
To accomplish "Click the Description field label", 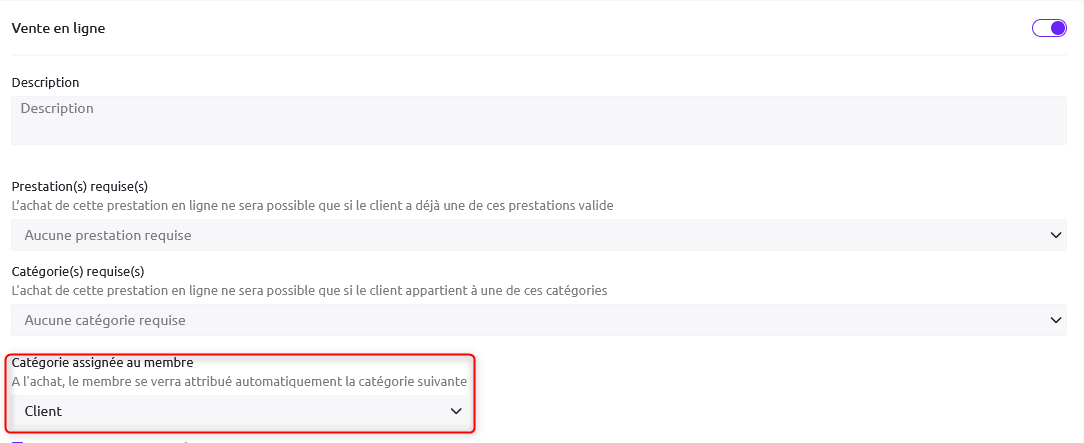I will [45, 82].
